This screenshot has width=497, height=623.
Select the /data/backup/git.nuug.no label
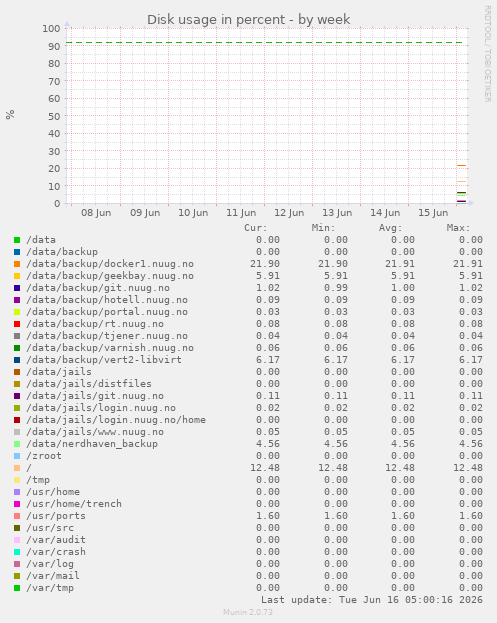(98, 288)
